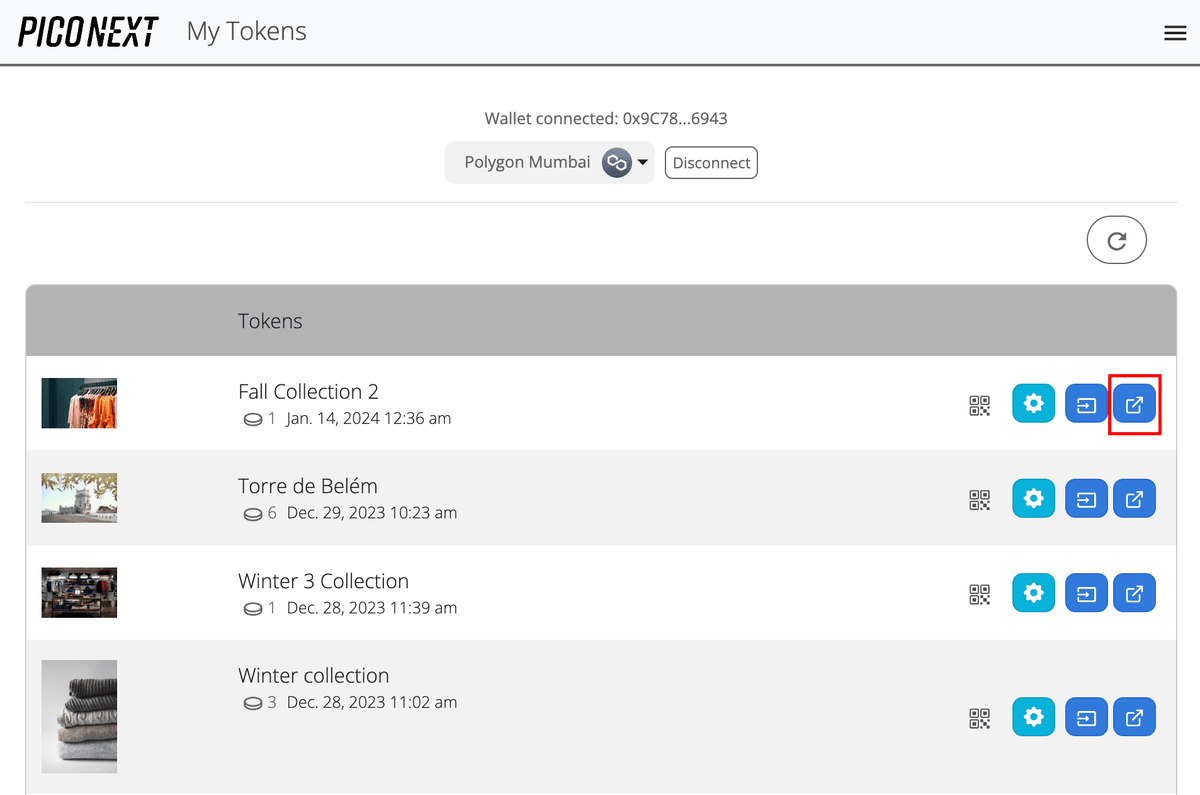Click the Polygon network icon in the selector
Screen dimensions: 1200x795
(616, 162)
